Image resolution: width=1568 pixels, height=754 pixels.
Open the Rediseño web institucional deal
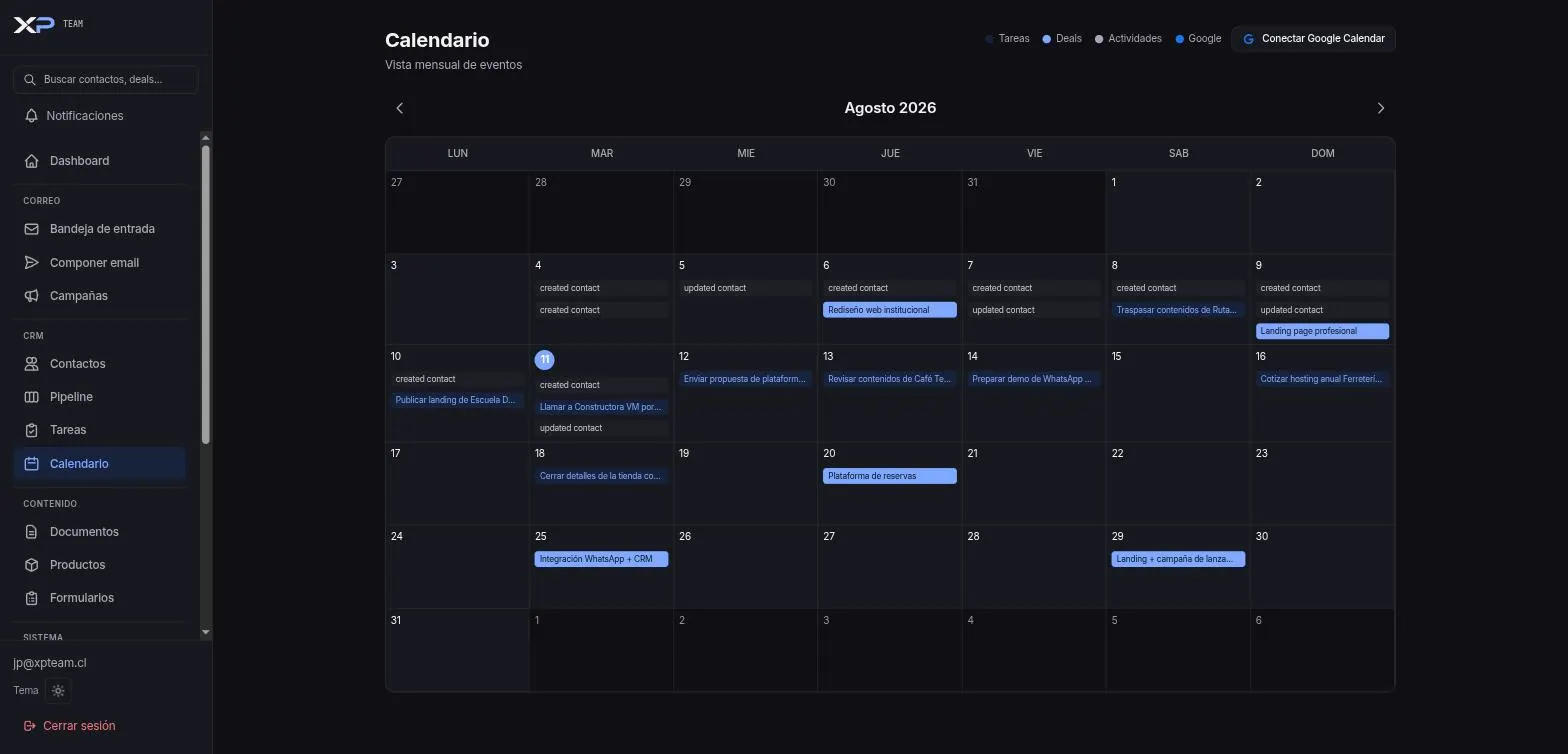tap(890, 310)
